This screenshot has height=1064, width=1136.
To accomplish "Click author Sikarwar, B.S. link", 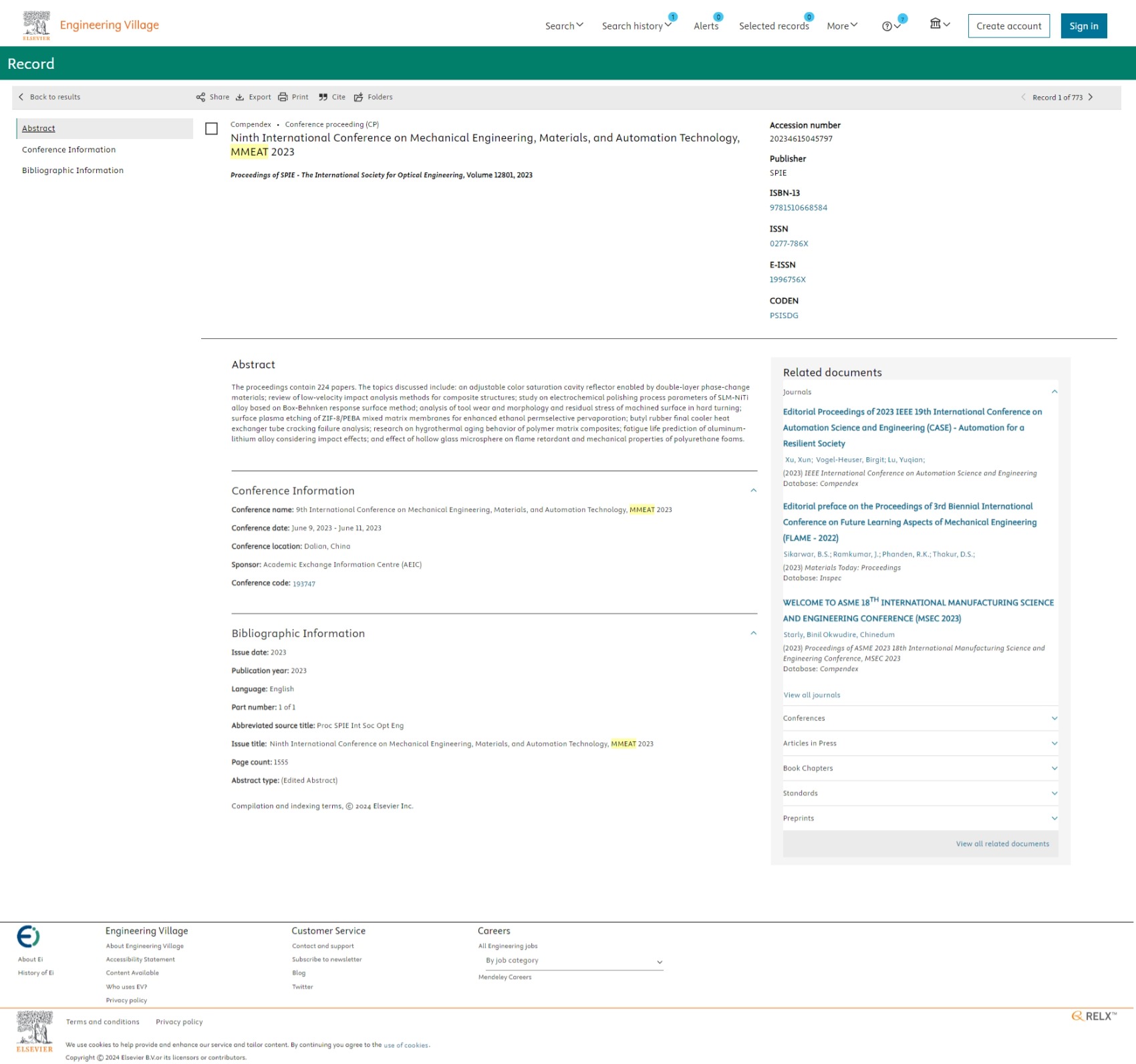I will click(807, 555).
